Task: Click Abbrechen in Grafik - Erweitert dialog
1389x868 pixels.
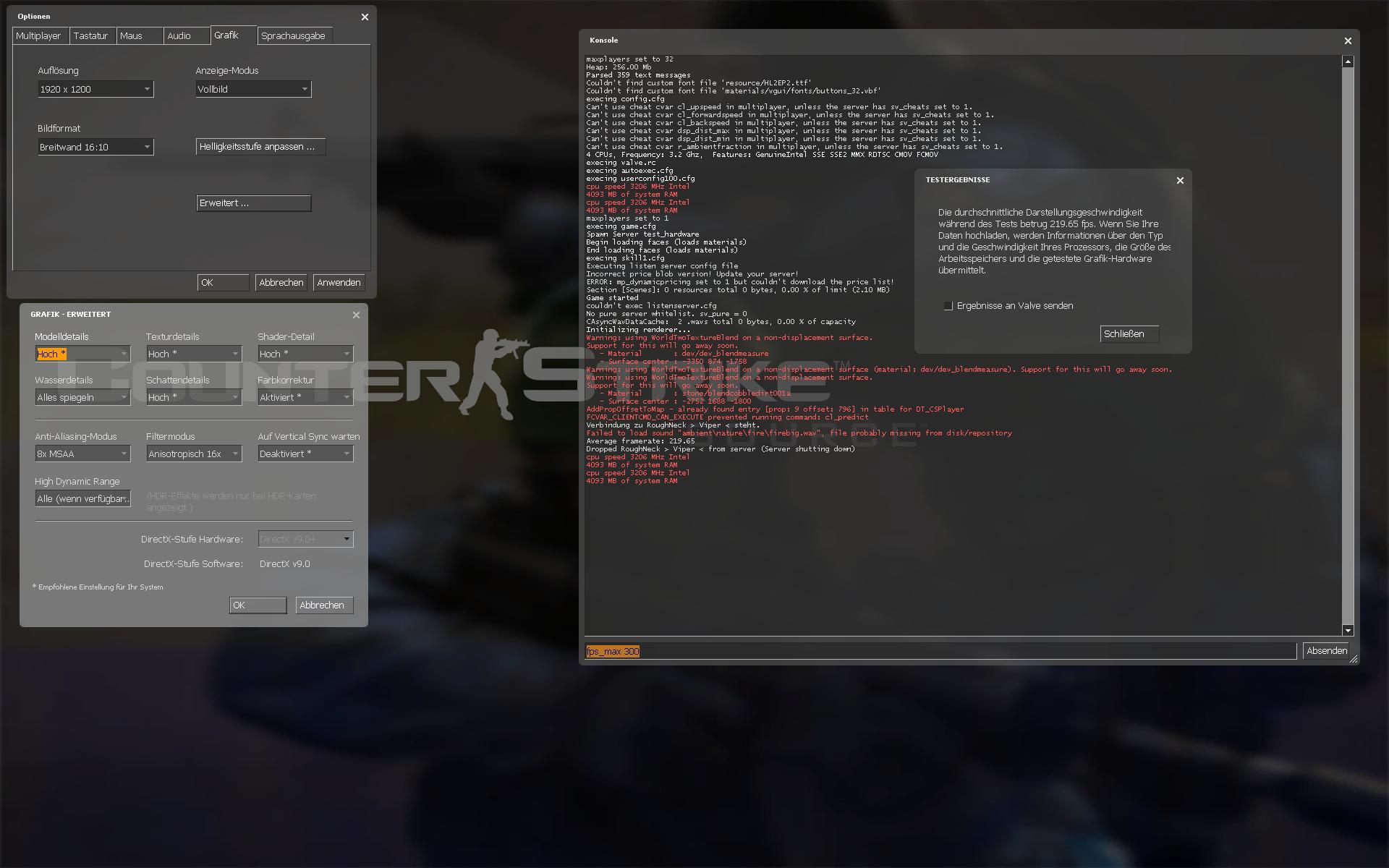Action: coord(324,605)
